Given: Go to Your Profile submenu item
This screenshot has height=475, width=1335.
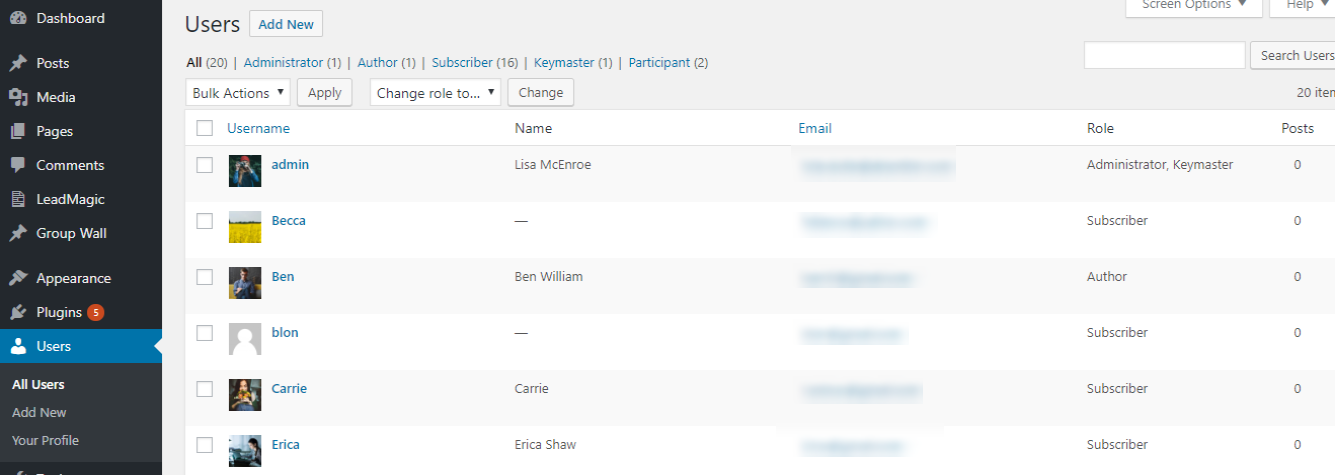Looking at the screenshot, I should (x=45, y=440).
